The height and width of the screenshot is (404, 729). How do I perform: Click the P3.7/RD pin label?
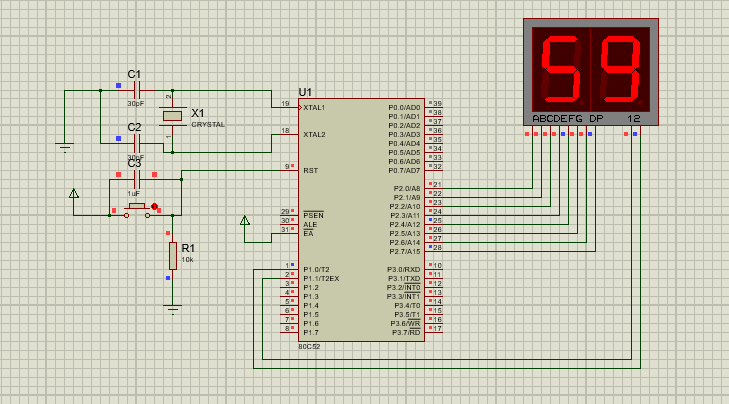[406, 332]
